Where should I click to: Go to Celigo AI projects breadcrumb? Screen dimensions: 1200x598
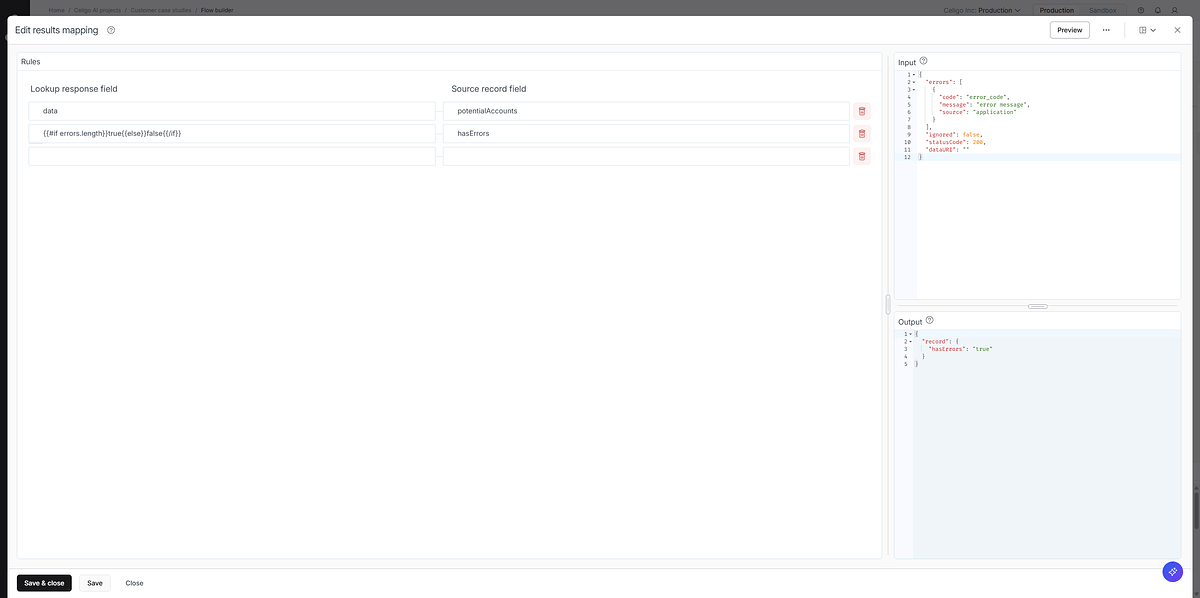tap(98, 10)
